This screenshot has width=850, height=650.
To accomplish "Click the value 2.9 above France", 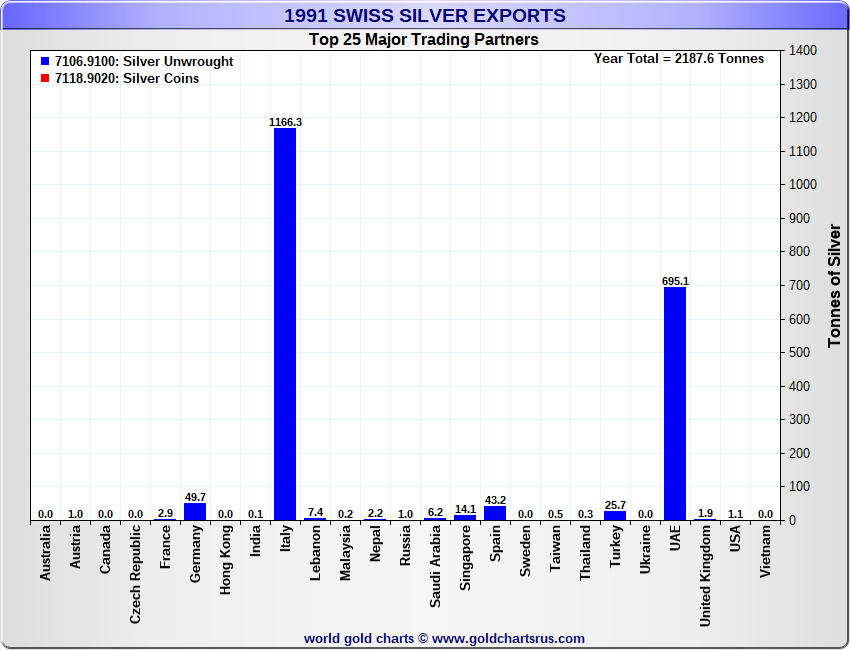I will click(165, 513).
